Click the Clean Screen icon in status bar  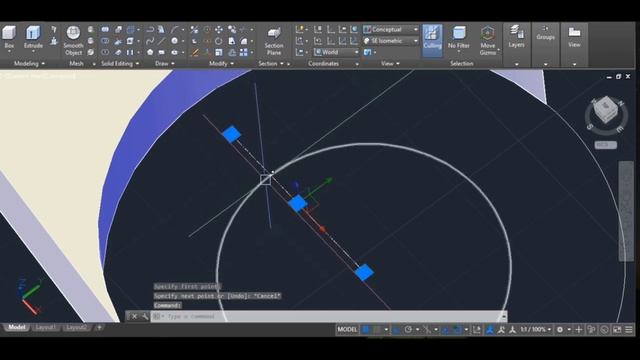pos(617,329)
